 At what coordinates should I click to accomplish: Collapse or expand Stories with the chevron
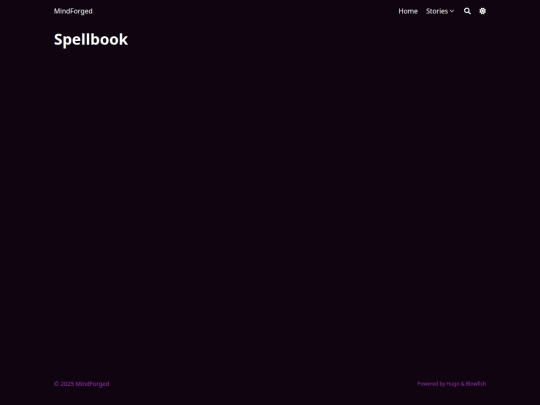(452, 11)
